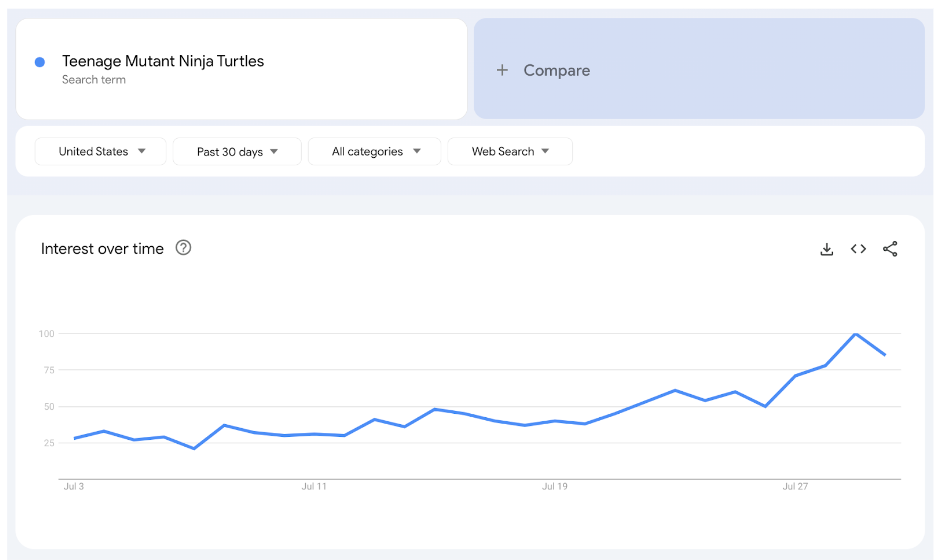Click the 100 value on the y-axis
The height and width of the screenshot is (560, 937).
click(x=46, y=333)
